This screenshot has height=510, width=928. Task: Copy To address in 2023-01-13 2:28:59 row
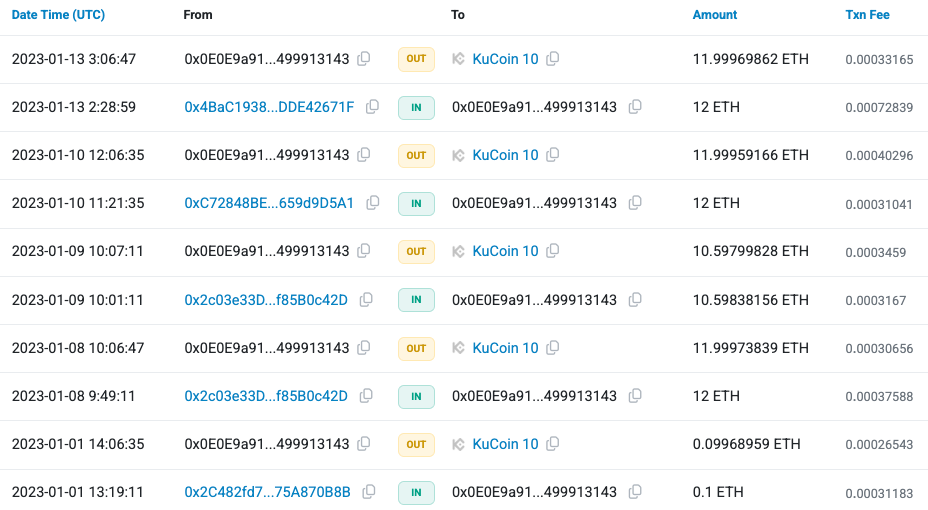(x=632, y=107)
